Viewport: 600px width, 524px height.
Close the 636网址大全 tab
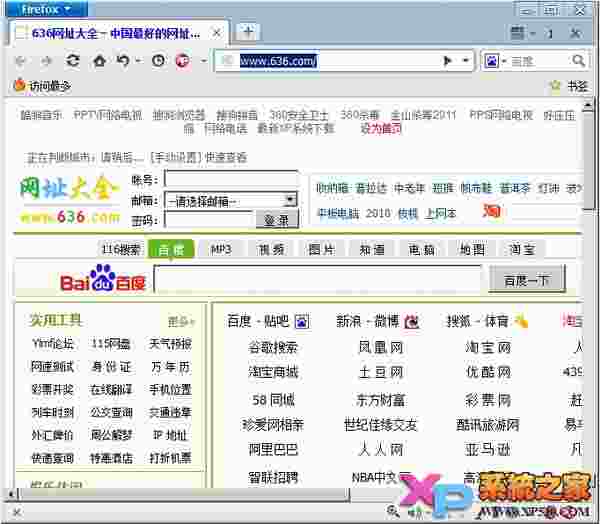point(217,33)
